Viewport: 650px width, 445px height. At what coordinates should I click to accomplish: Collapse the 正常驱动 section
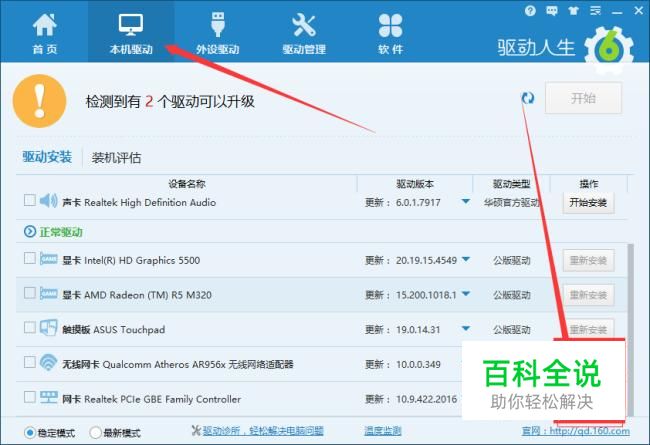point(30,231)
